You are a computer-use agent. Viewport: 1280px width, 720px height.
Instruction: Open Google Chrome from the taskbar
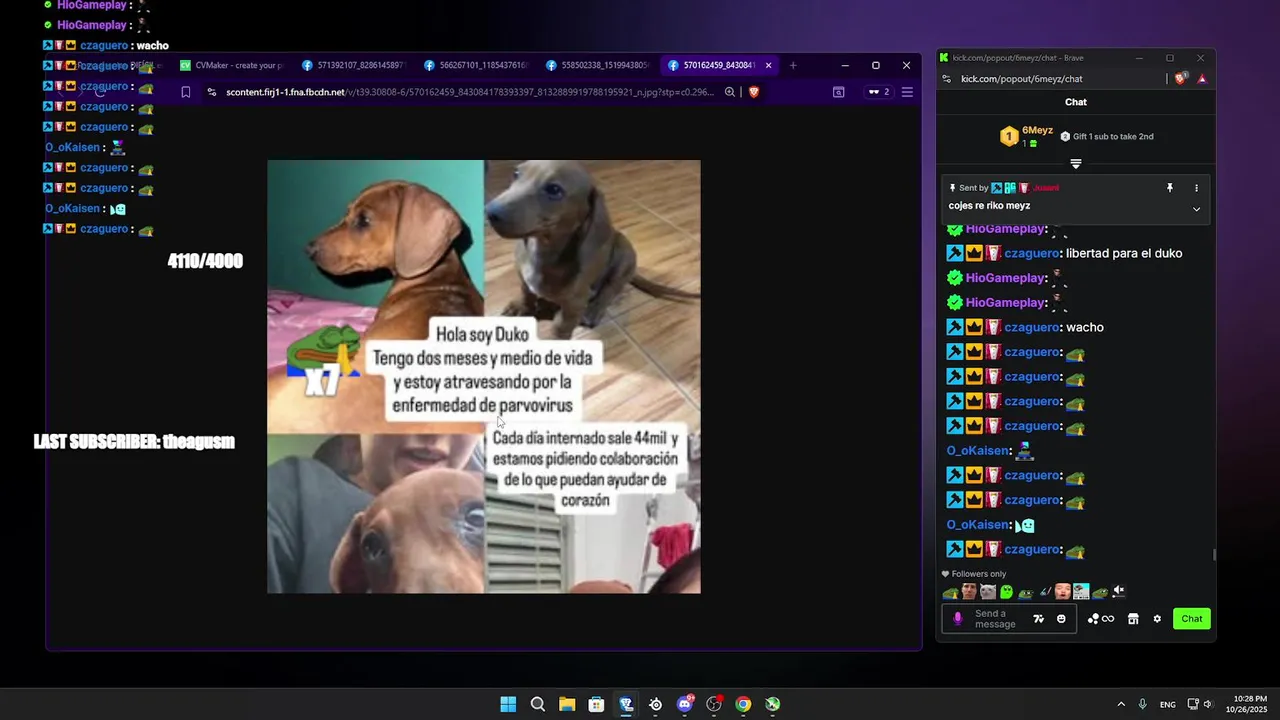click(x=743, y=704)
